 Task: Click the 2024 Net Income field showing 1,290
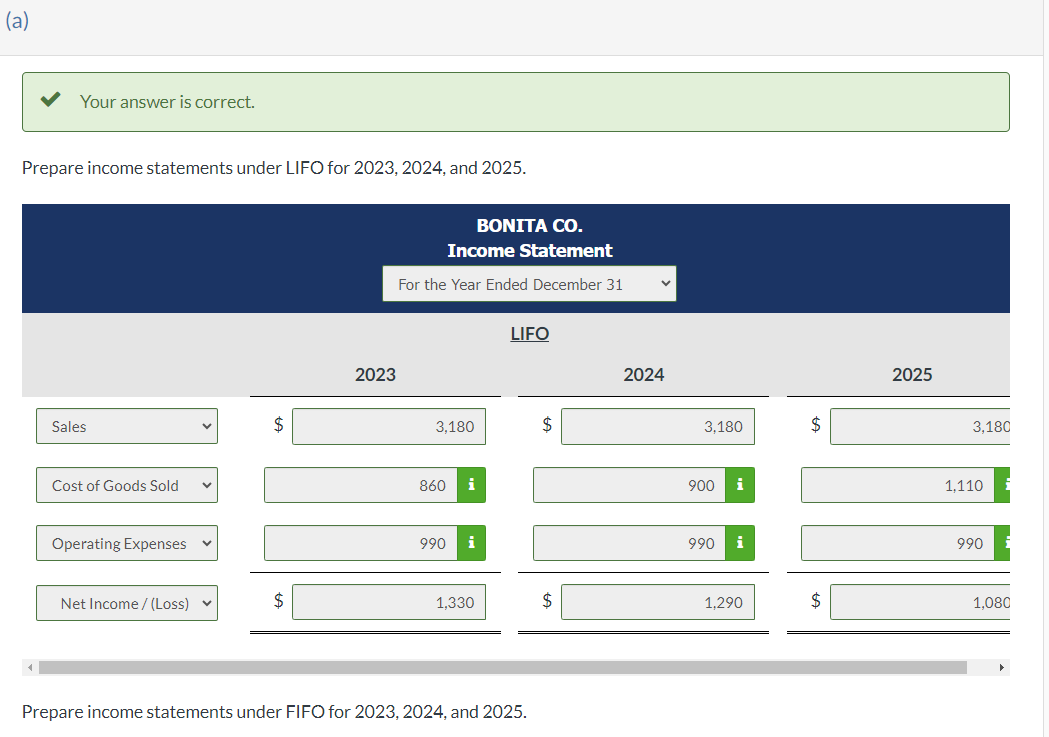pos(657,602)
